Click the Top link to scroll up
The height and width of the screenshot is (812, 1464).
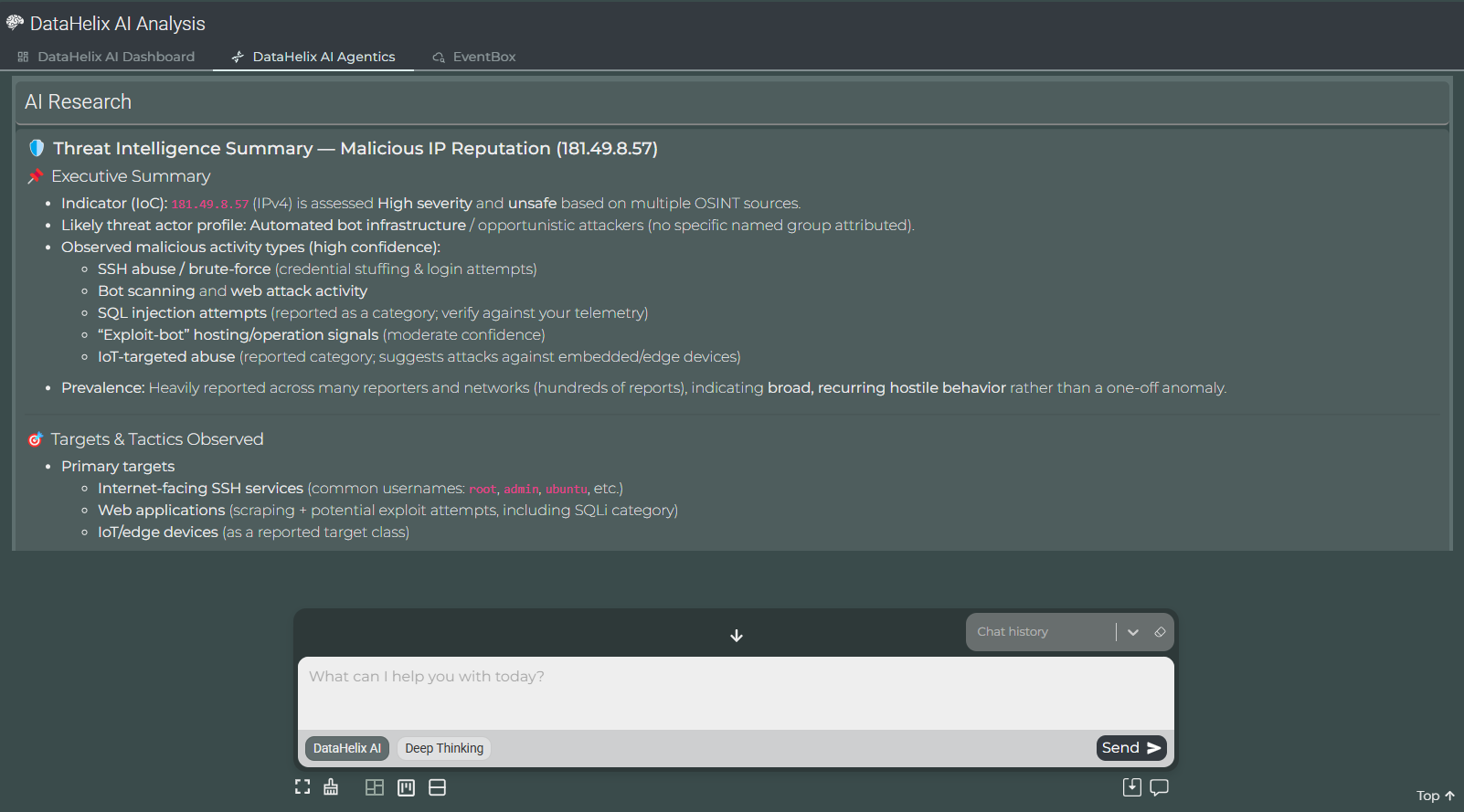click(x=1436, y=796)
